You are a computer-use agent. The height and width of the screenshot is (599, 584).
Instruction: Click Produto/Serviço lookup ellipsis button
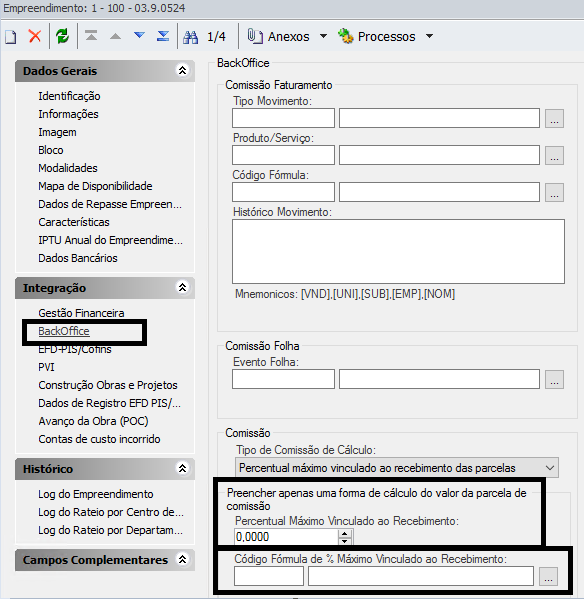tap(554, 155)
